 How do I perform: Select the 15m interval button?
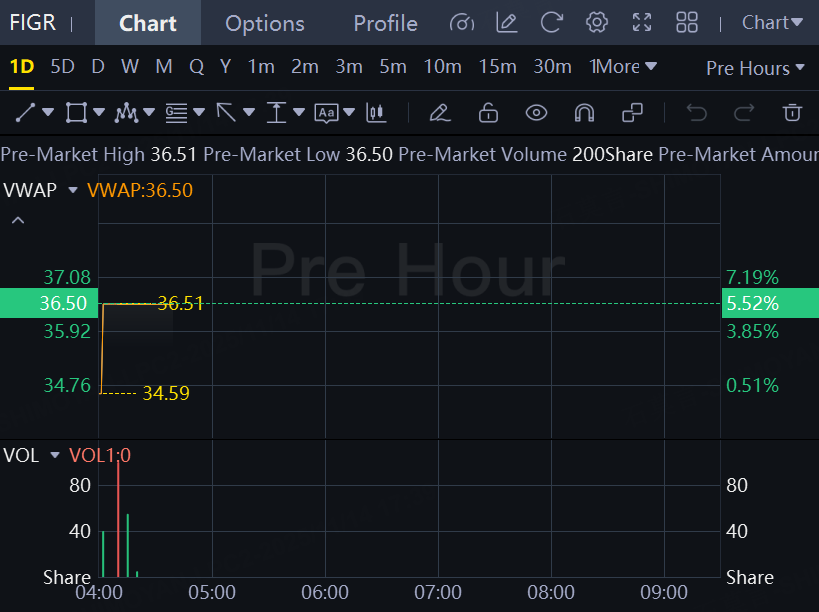(x=497, y=67)
